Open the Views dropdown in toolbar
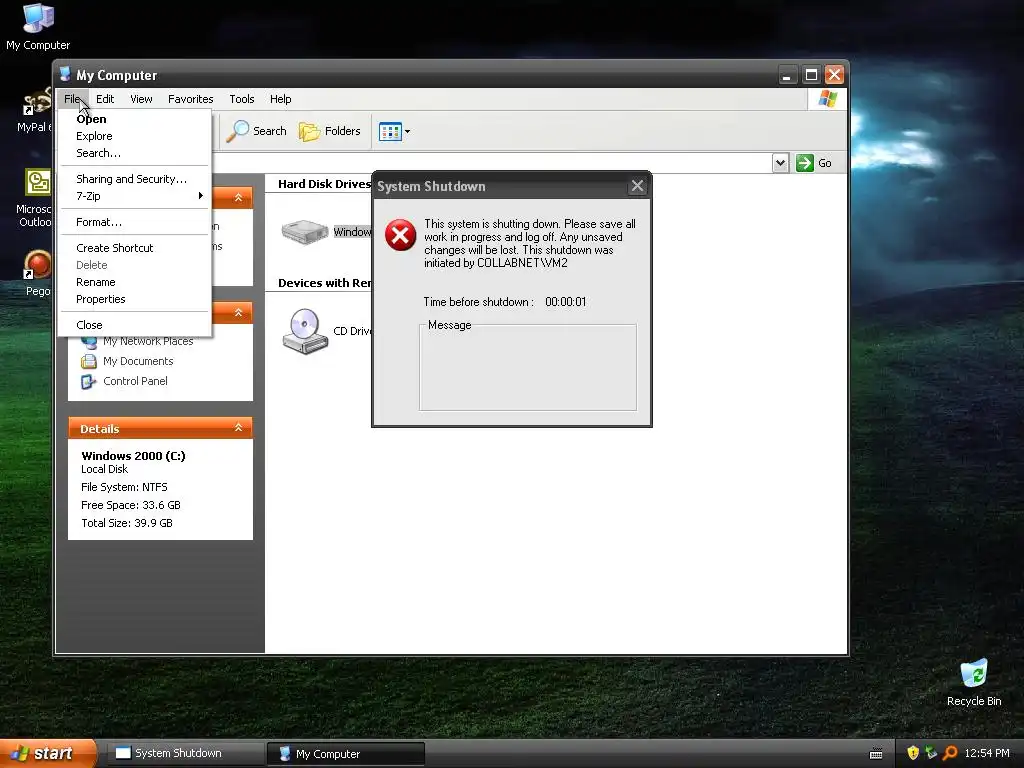 coord(394,131)
